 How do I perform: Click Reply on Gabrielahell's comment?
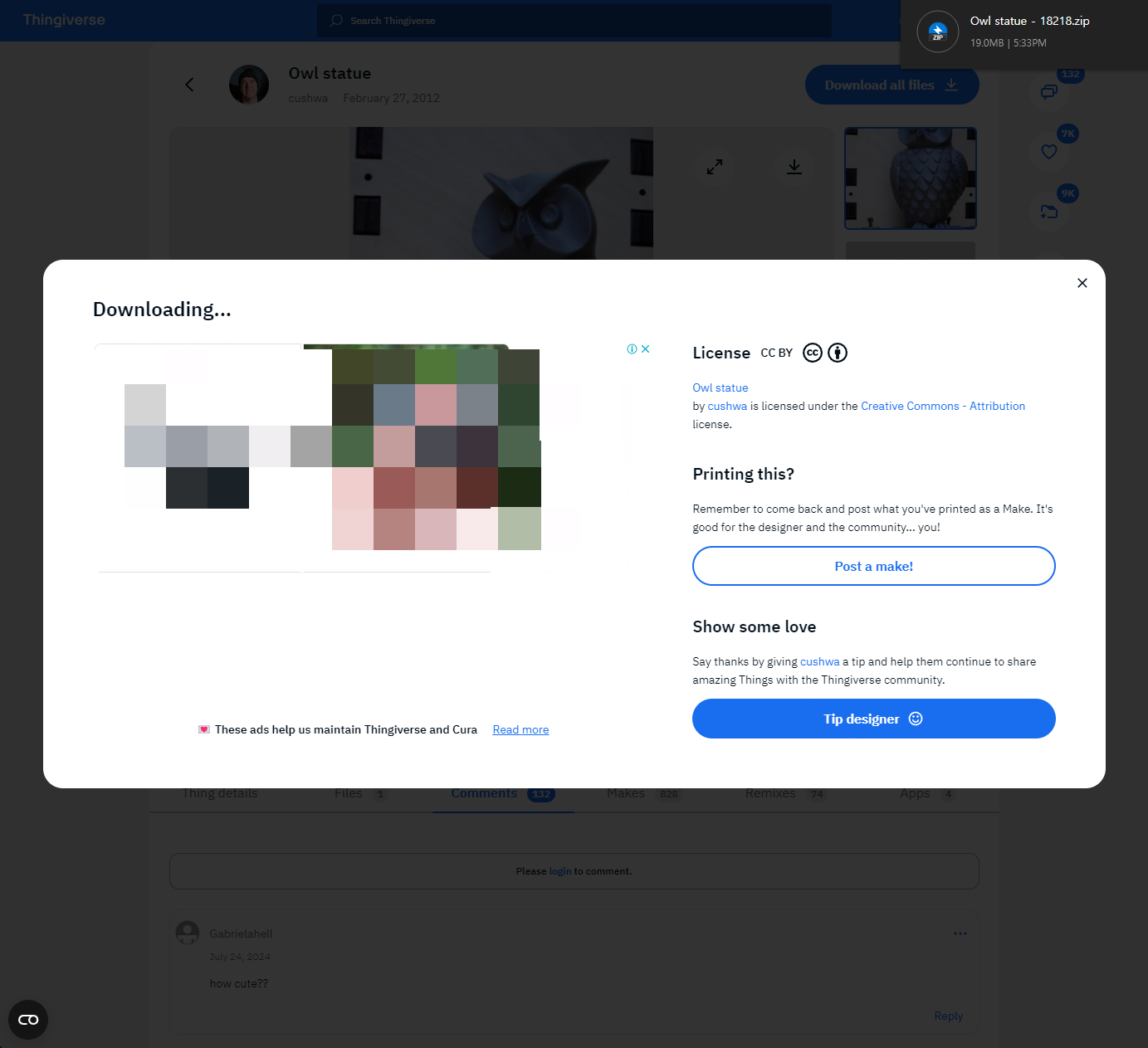click(x=948, y=1016)
